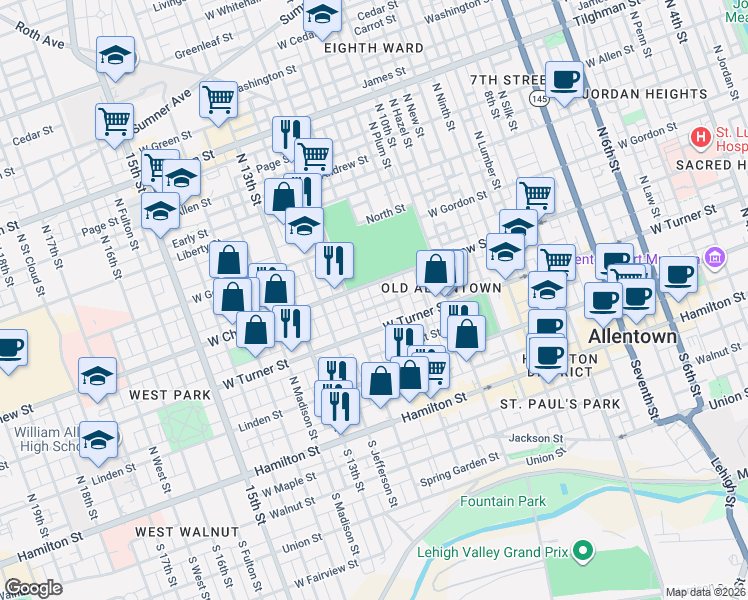Click the Lehigh Valley Grand Prix text
This screenshot has width=748, height=600.
coord(493,552)
